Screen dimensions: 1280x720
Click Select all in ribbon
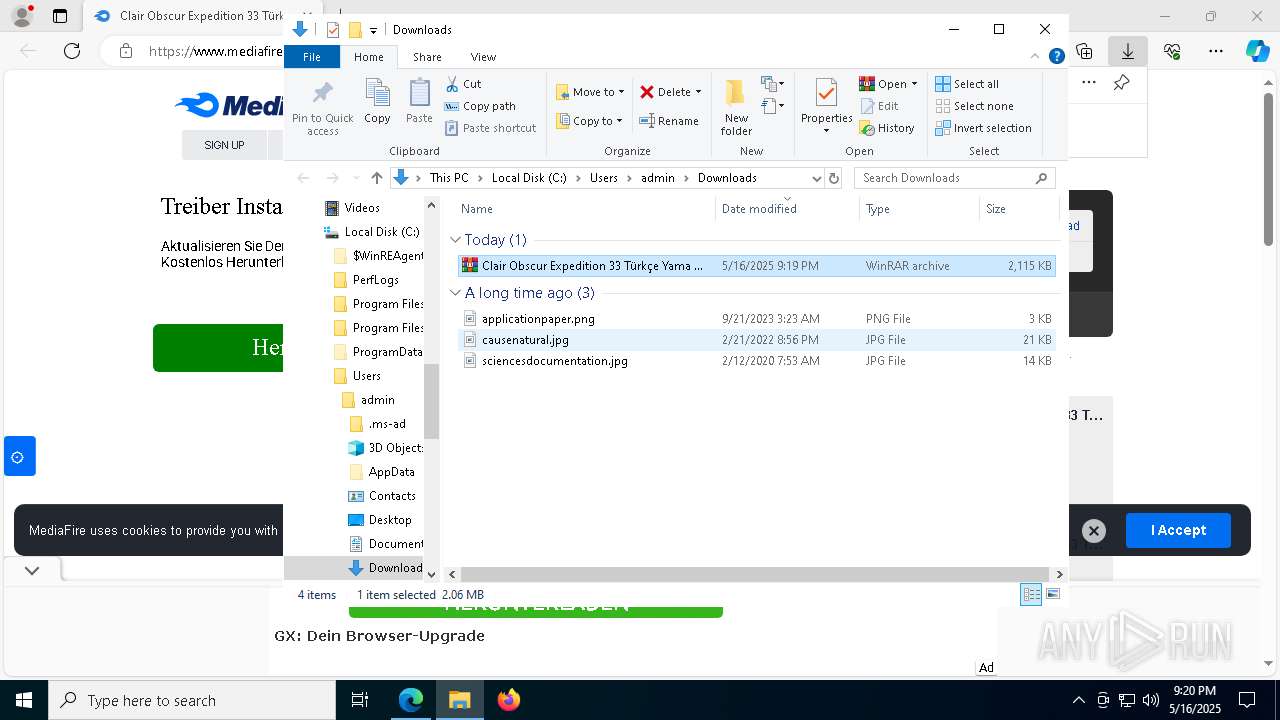967,84
